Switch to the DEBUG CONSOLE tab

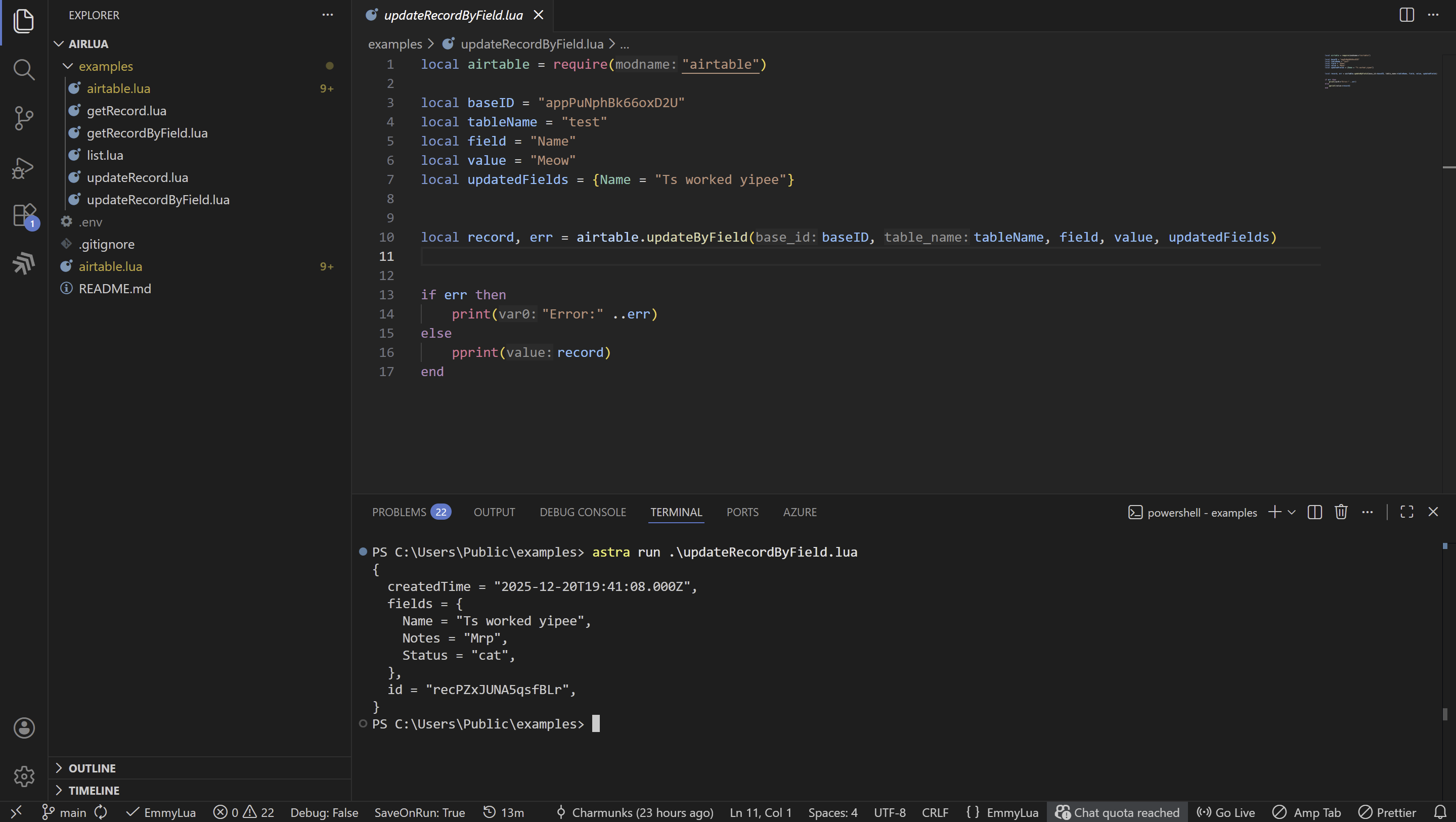[x=582, y=513]
